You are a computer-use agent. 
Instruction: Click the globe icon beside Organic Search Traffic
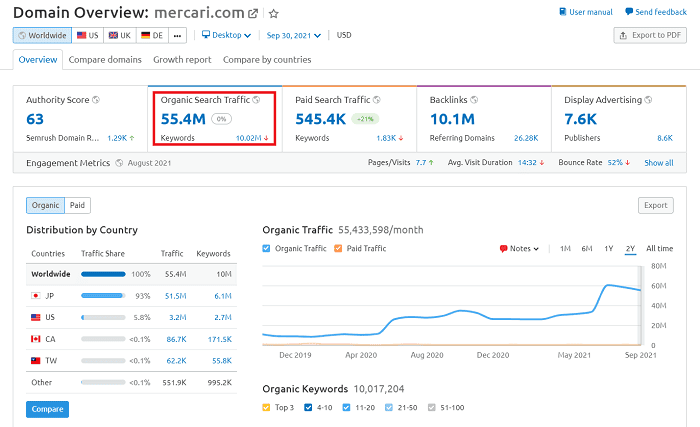click(256, 100)
